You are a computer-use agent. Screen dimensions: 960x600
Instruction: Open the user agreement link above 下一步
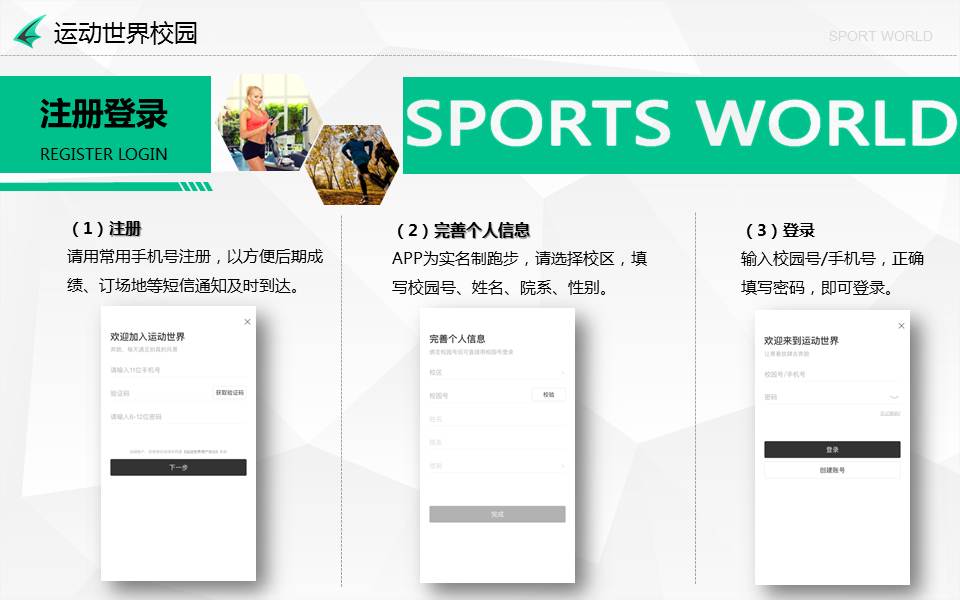click(x=202, y=452)
